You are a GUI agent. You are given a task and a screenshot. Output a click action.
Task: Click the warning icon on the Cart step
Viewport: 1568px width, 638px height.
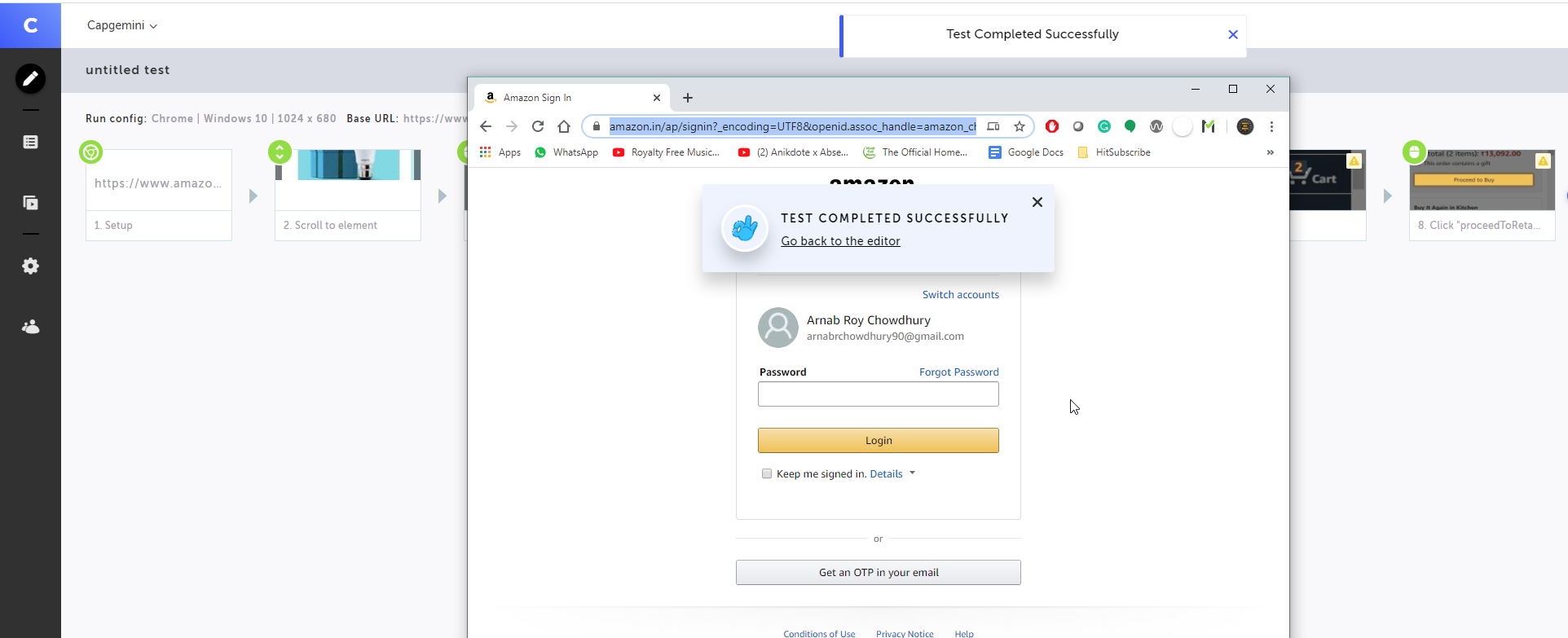point(1354,161)
